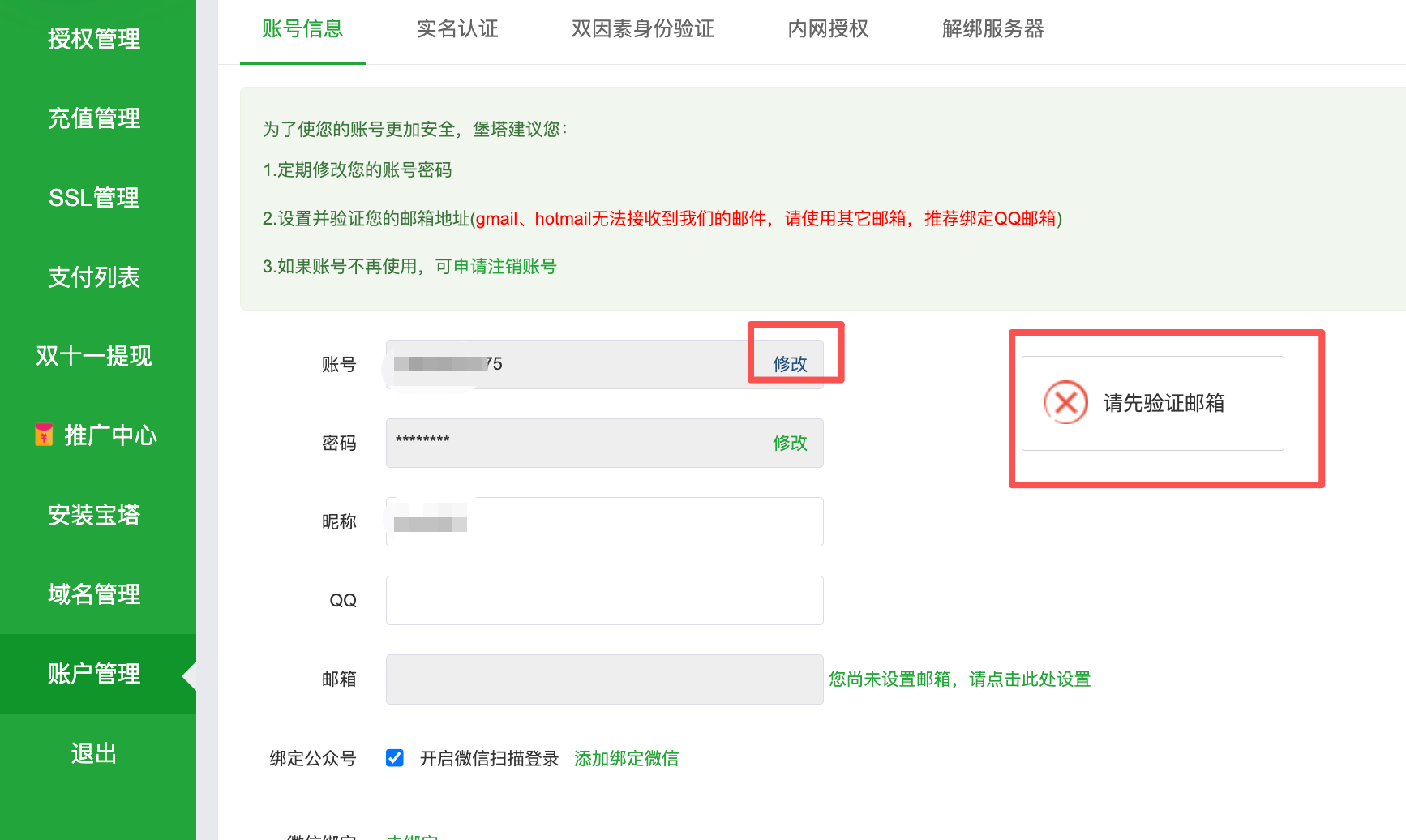Click 退出 to log out
The image size is (1406, 840).
click(x=94, y=754)
